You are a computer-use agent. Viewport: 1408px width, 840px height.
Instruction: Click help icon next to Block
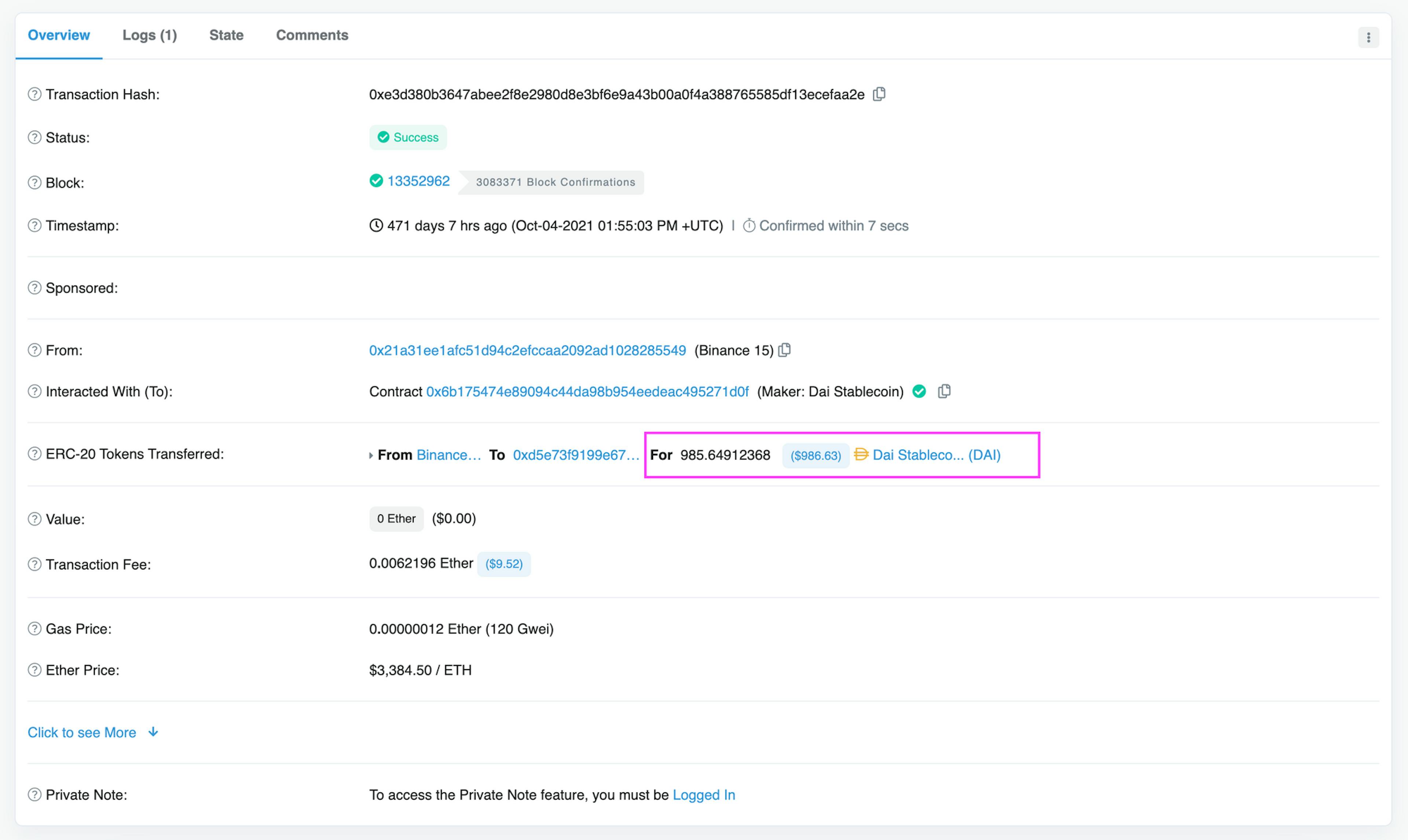tap(34, 183)
